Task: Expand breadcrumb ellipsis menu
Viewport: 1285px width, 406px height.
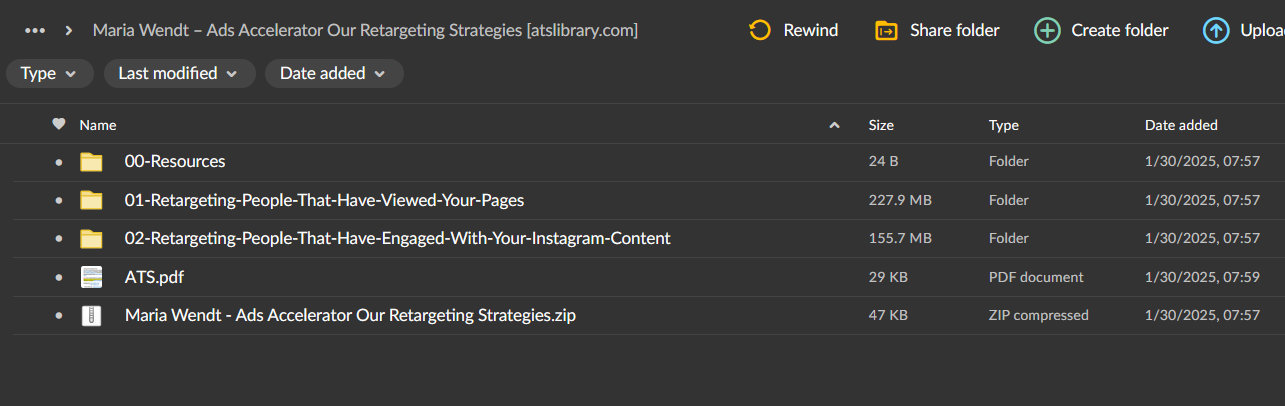Action: click(35, 30)
